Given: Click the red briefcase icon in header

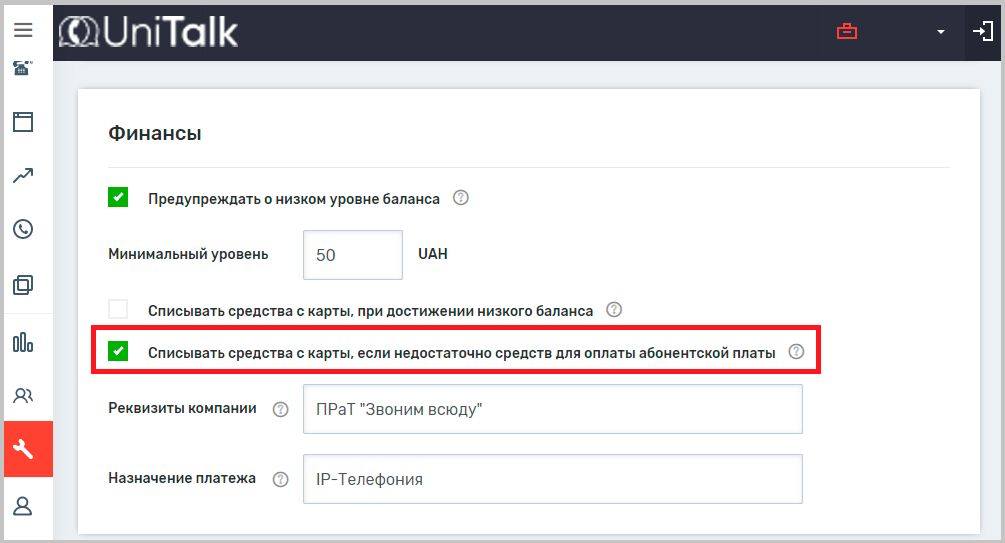Looking at the screenshot, I should [x=847, y=32].
